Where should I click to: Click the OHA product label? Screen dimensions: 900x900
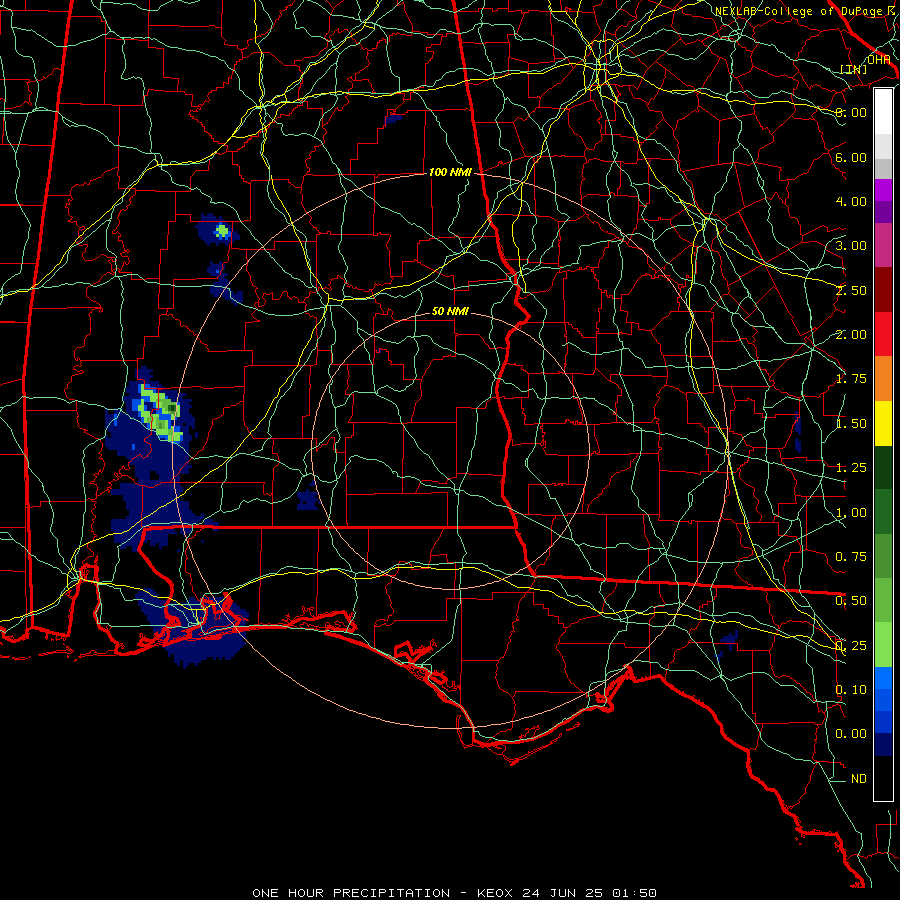[x=878, y=59]
